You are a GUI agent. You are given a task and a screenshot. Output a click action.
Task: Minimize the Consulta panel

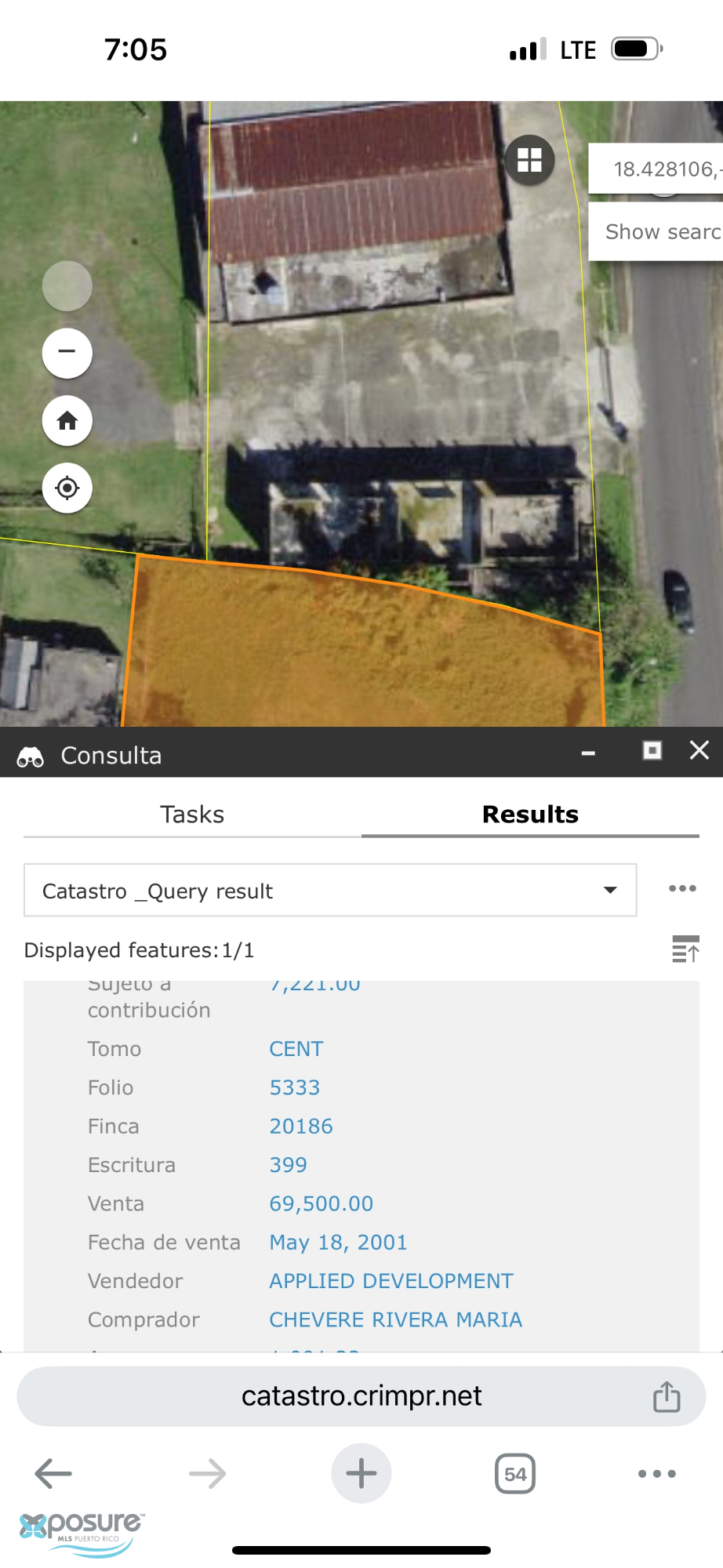coord(588,753)
